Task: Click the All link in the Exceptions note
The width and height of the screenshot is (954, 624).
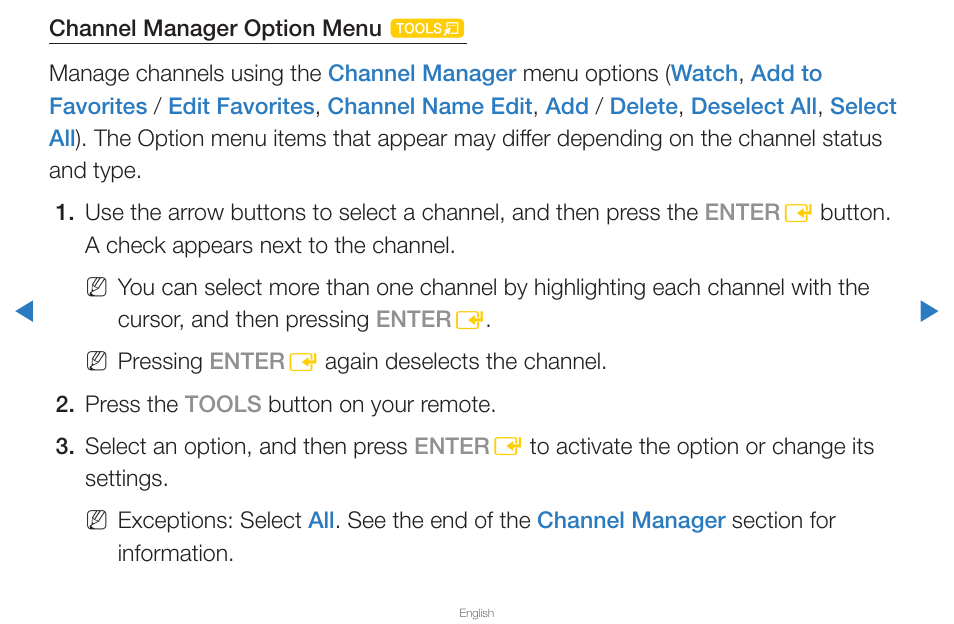Action: (x=321, y=521)
